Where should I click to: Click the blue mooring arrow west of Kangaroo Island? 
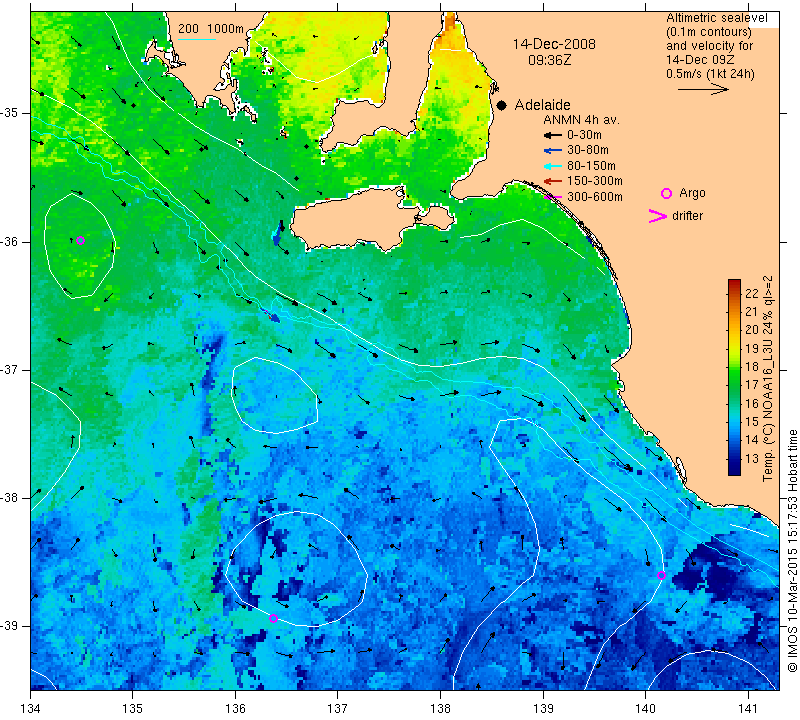tap(278, 233)
